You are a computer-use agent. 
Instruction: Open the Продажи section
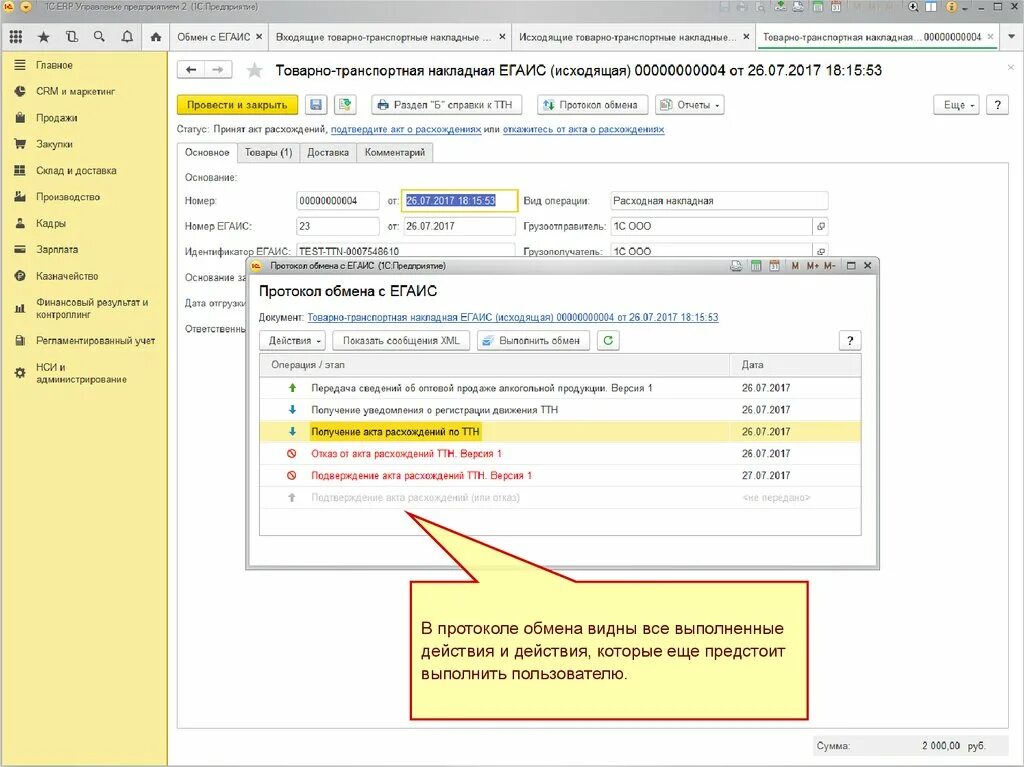pos(57,118)
